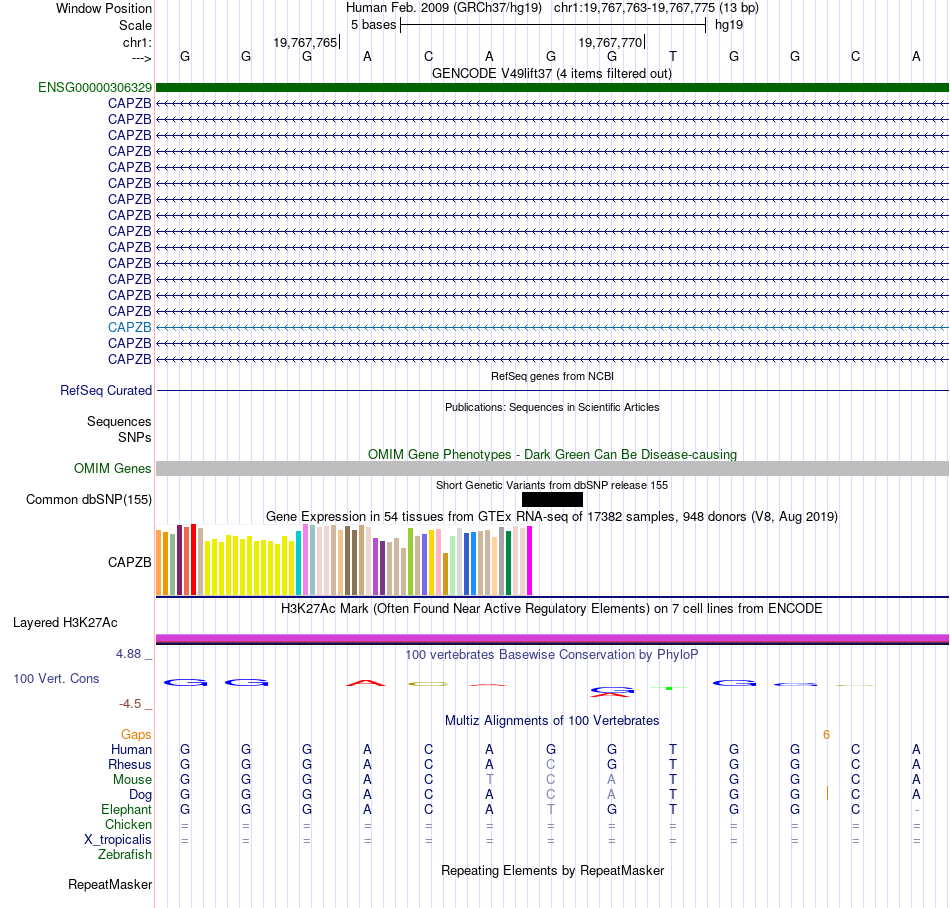Click the 'chr1:' ruler label
The width and height of the screenshot is (950, 908).
tap(137, 43)
